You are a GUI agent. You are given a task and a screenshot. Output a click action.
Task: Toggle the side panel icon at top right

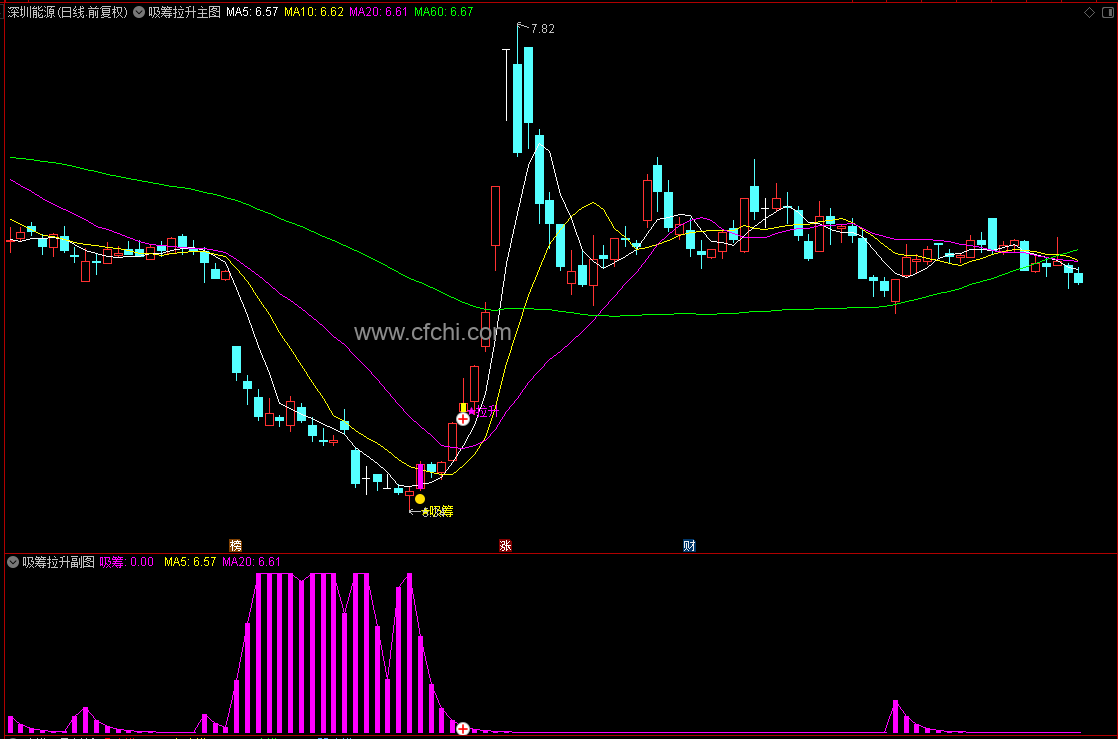coord(1109,12)
